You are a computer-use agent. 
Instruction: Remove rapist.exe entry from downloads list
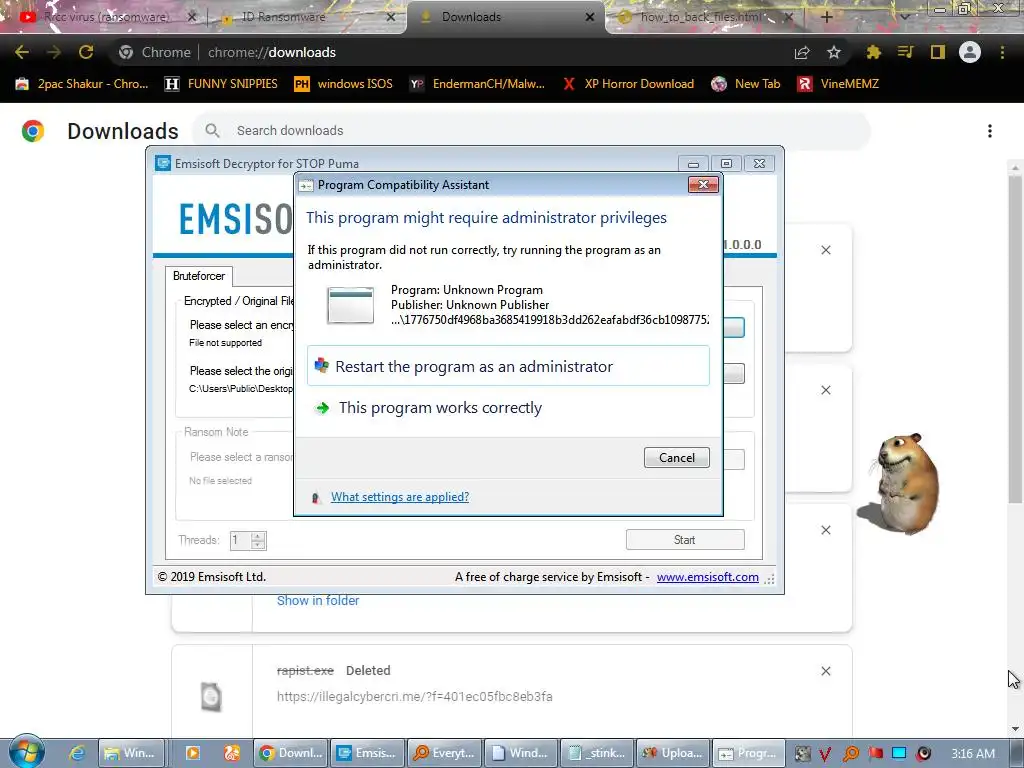[825, 671]
